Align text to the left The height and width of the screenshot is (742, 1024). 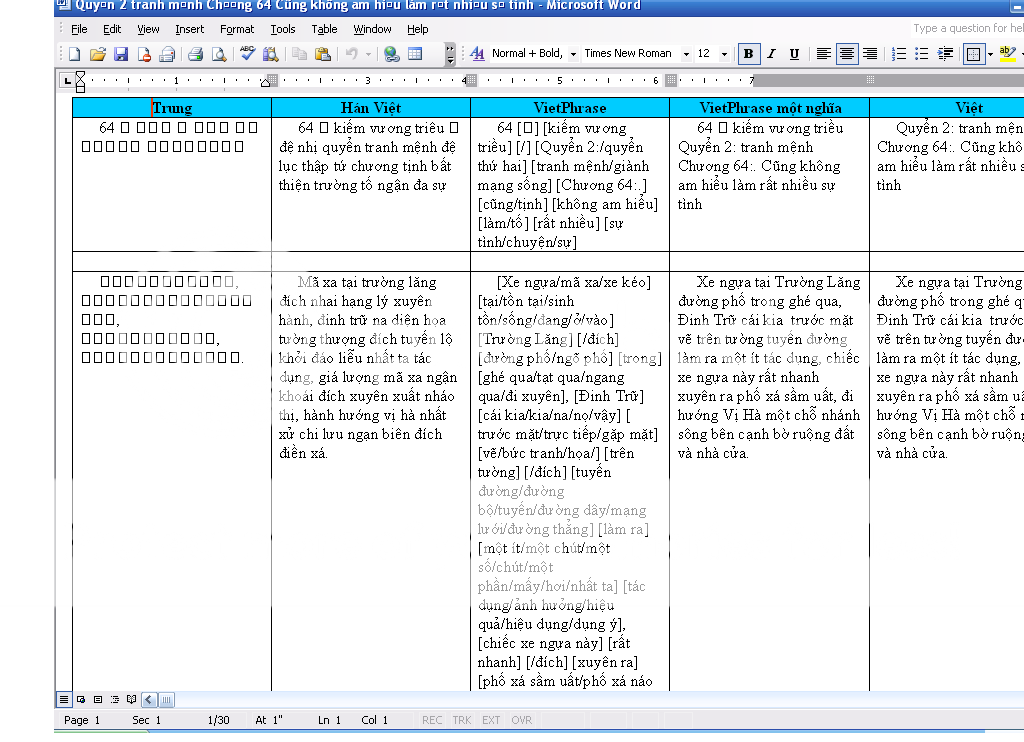click(824, 54)
